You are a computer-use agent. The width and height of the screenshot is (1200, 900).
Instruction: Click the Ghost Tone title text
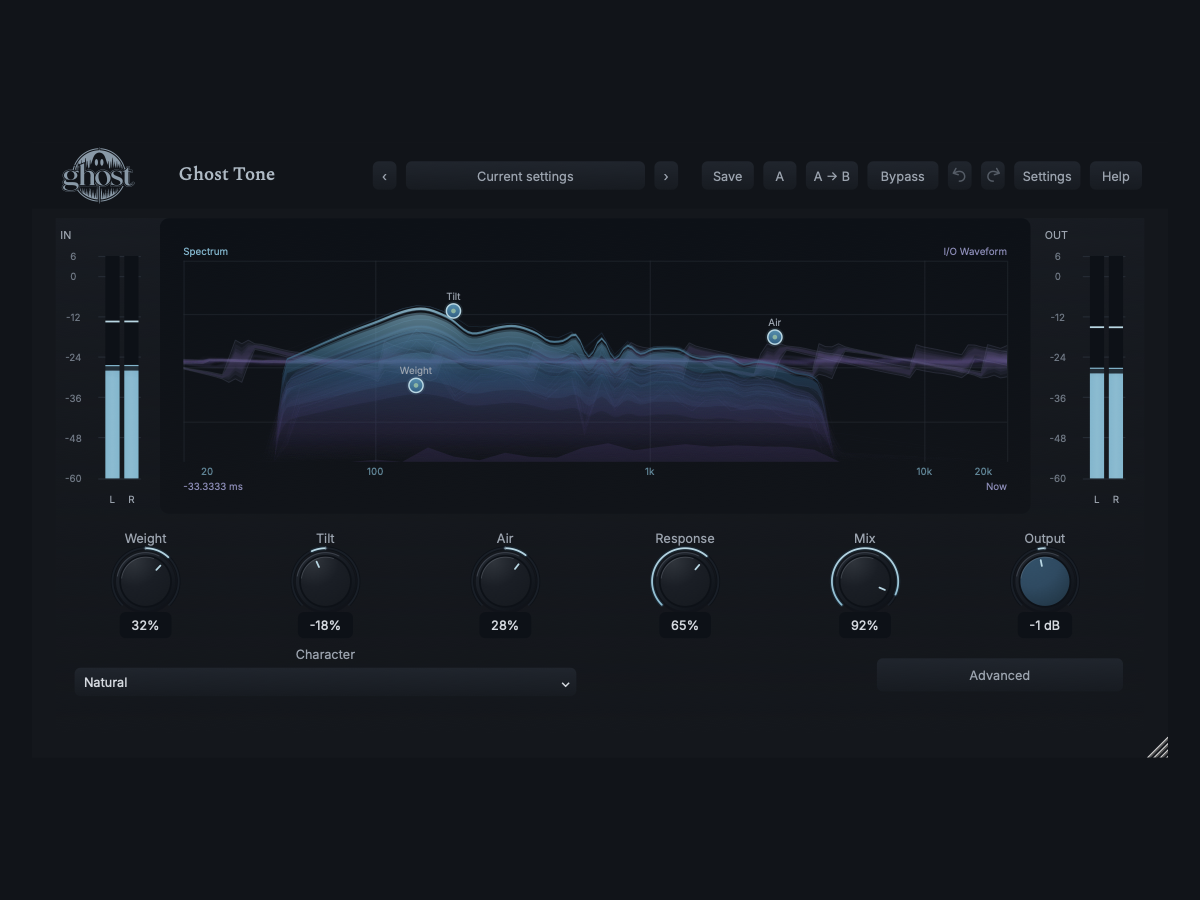coord(227,174)
